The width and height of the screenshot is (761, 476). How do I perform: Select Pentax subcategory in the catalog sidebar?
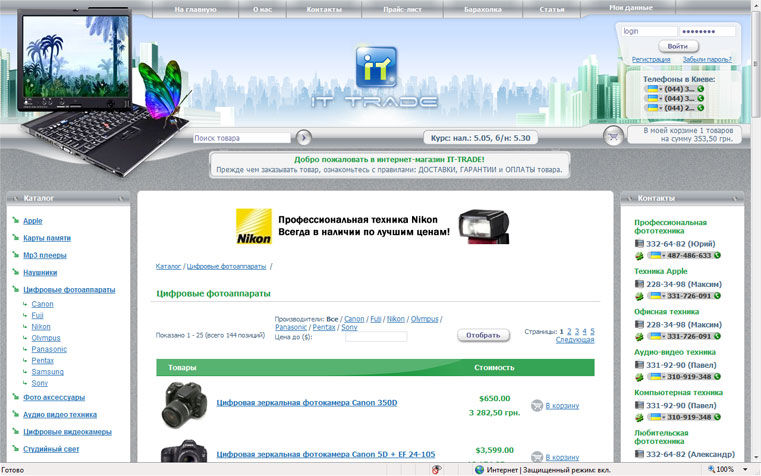[42, 361]
